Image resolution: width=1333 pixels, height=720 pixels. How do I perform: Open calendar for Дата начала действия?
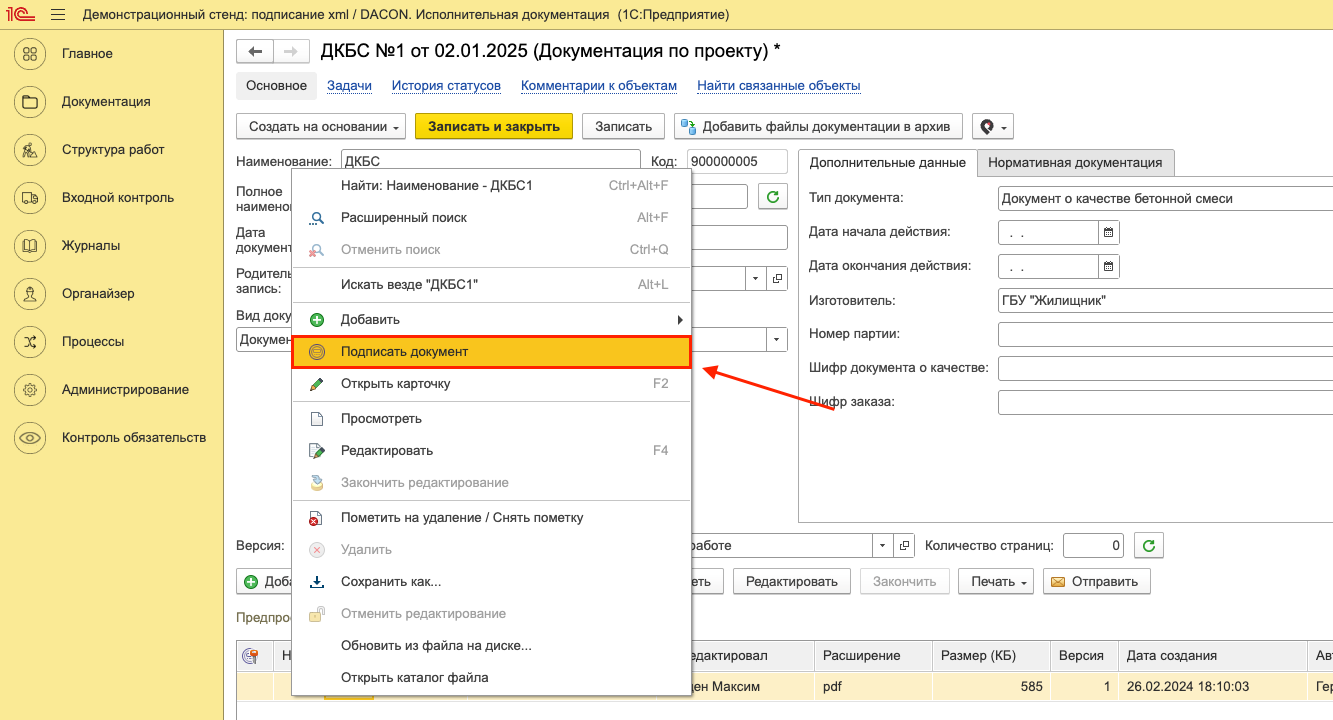coord(1108,232)
